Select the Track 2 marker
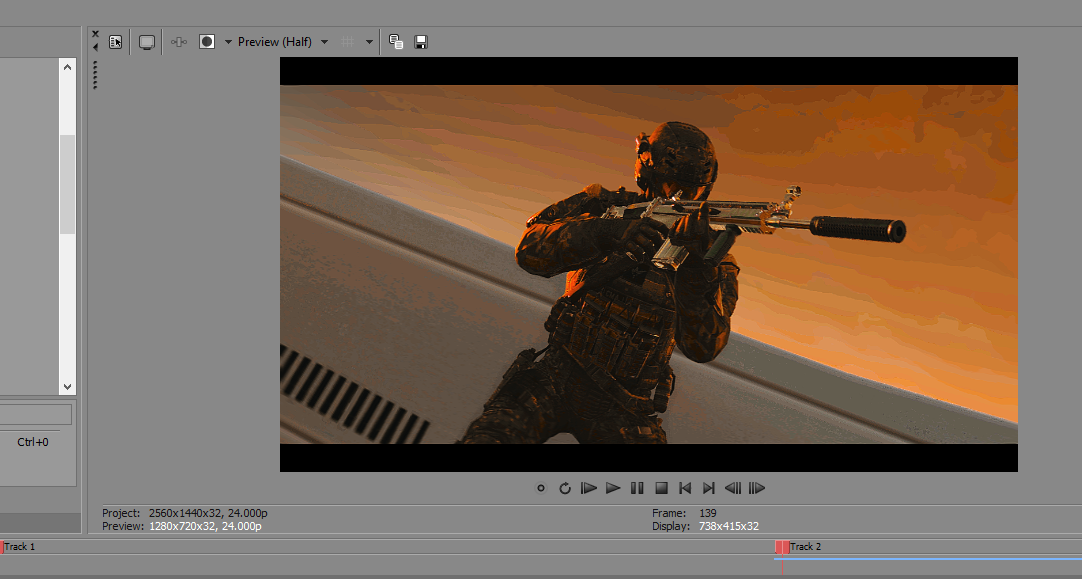 [782, 547]
